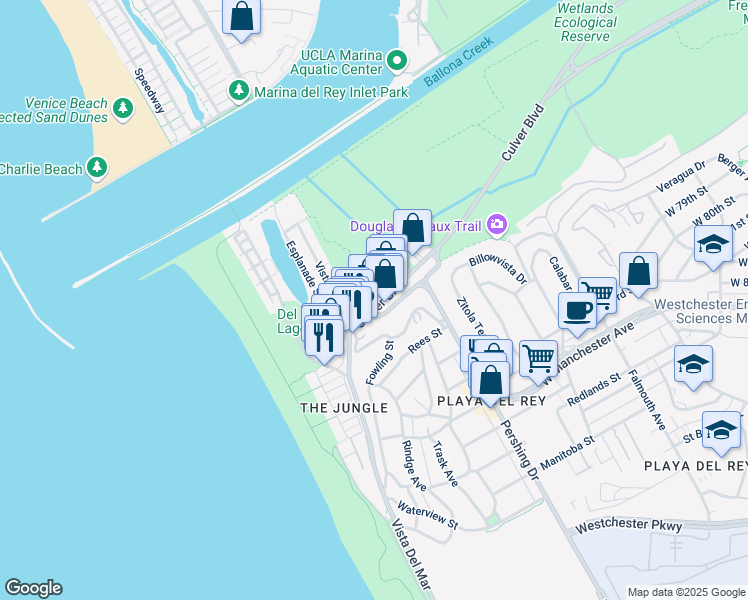This screenshot has height=600, width=748.
Task: Click the Venice Beach Sand Dunes label
Action: 54,110
